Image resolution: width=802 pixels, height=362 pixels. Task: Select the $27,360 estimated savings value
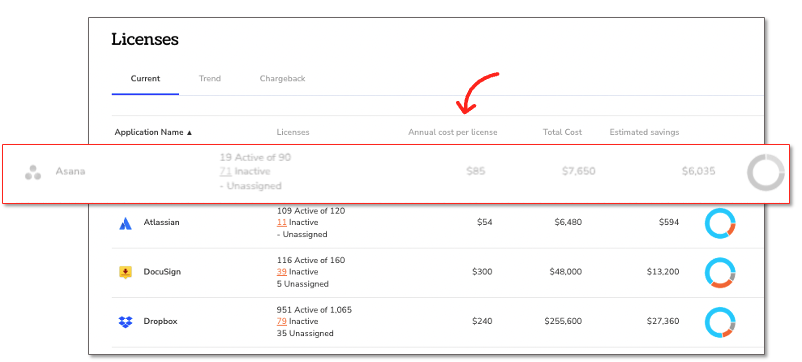663,322
